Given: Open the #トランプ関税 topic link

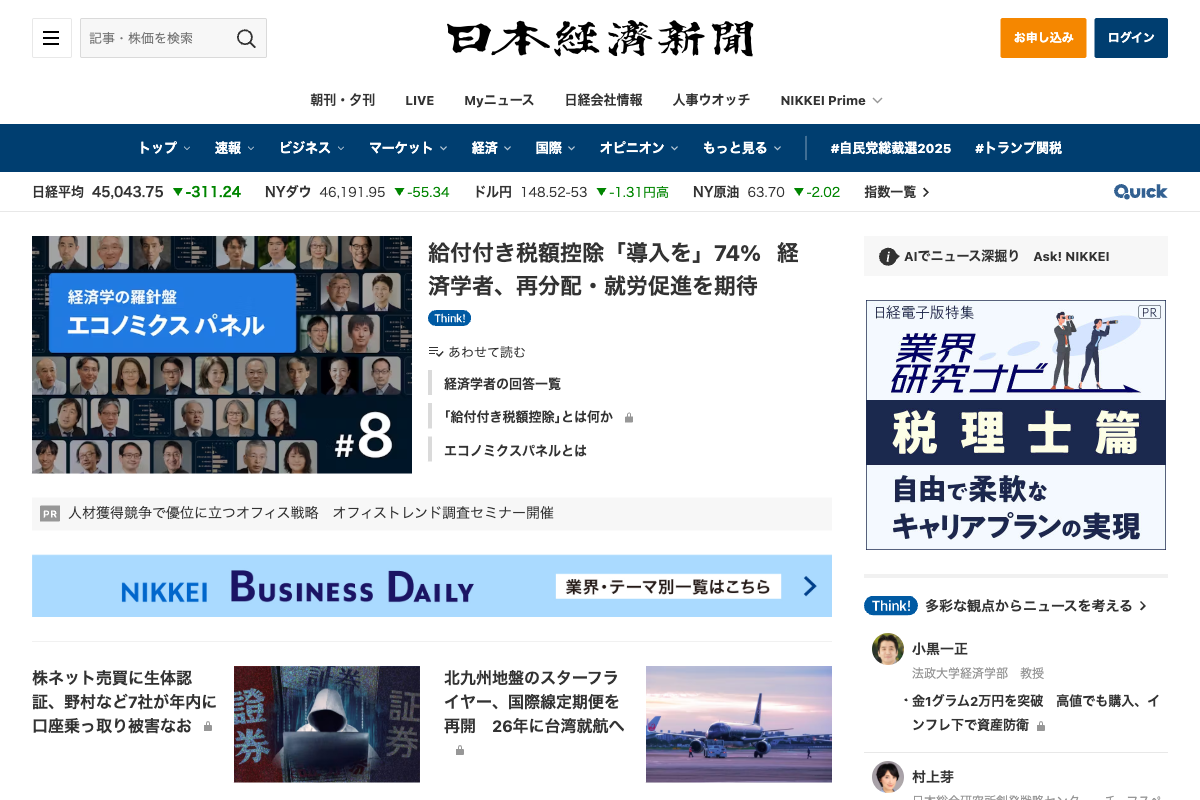Looking at the screenshot, I should [x=1018, y=148].
